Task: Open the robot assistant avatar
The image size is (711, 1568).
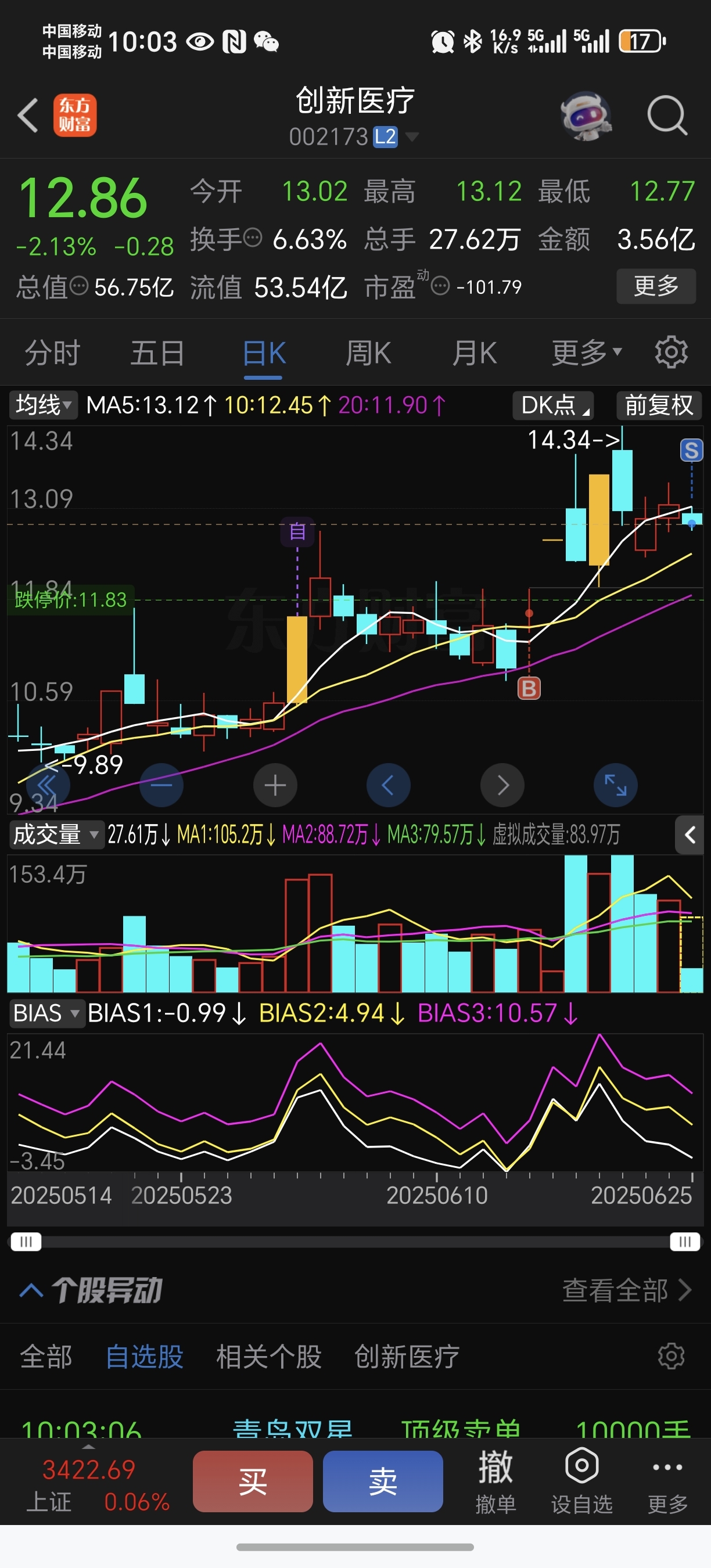Action: pyautogui.click(x=585, y=115)
